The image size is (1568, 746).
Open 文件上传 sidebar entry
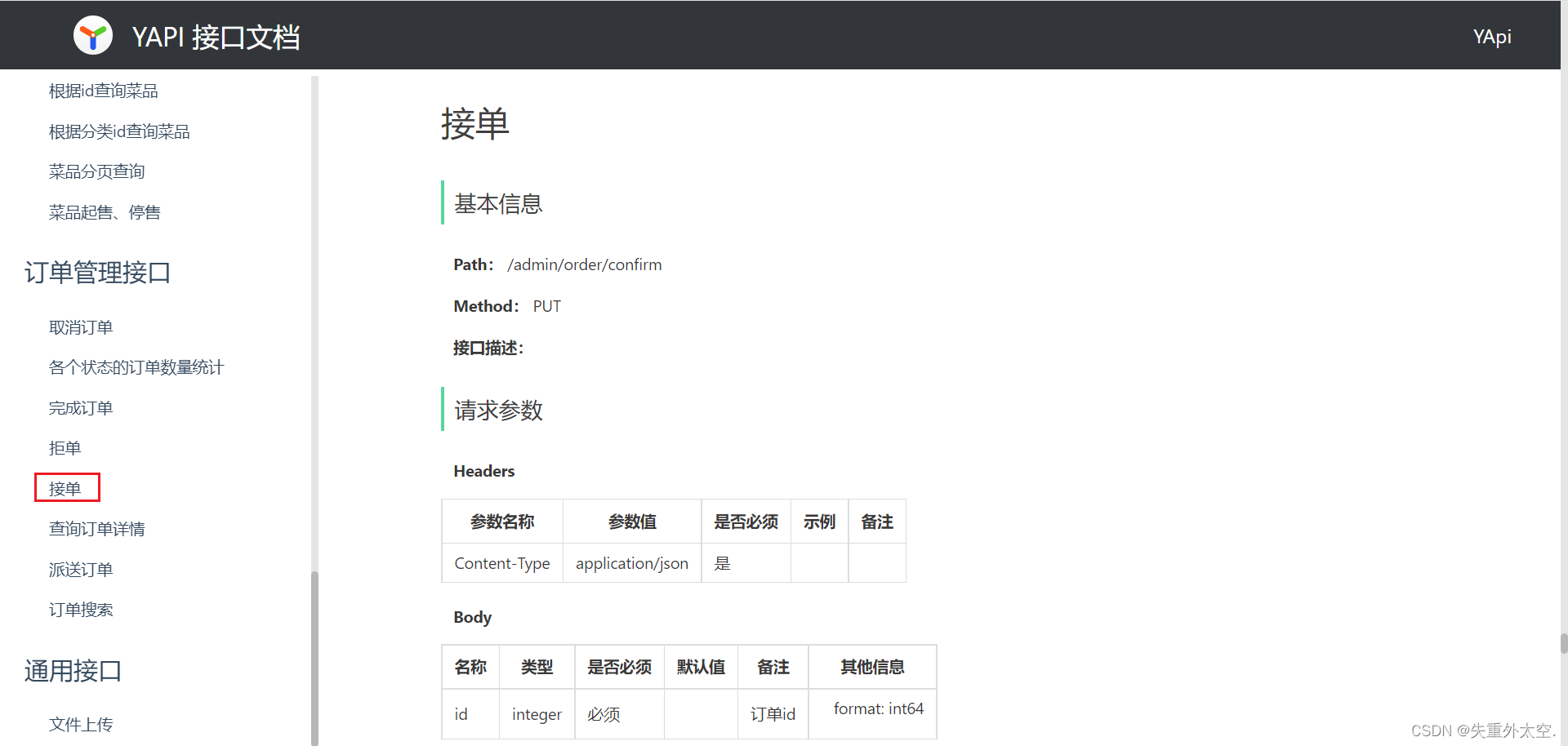tap(81, 724)
